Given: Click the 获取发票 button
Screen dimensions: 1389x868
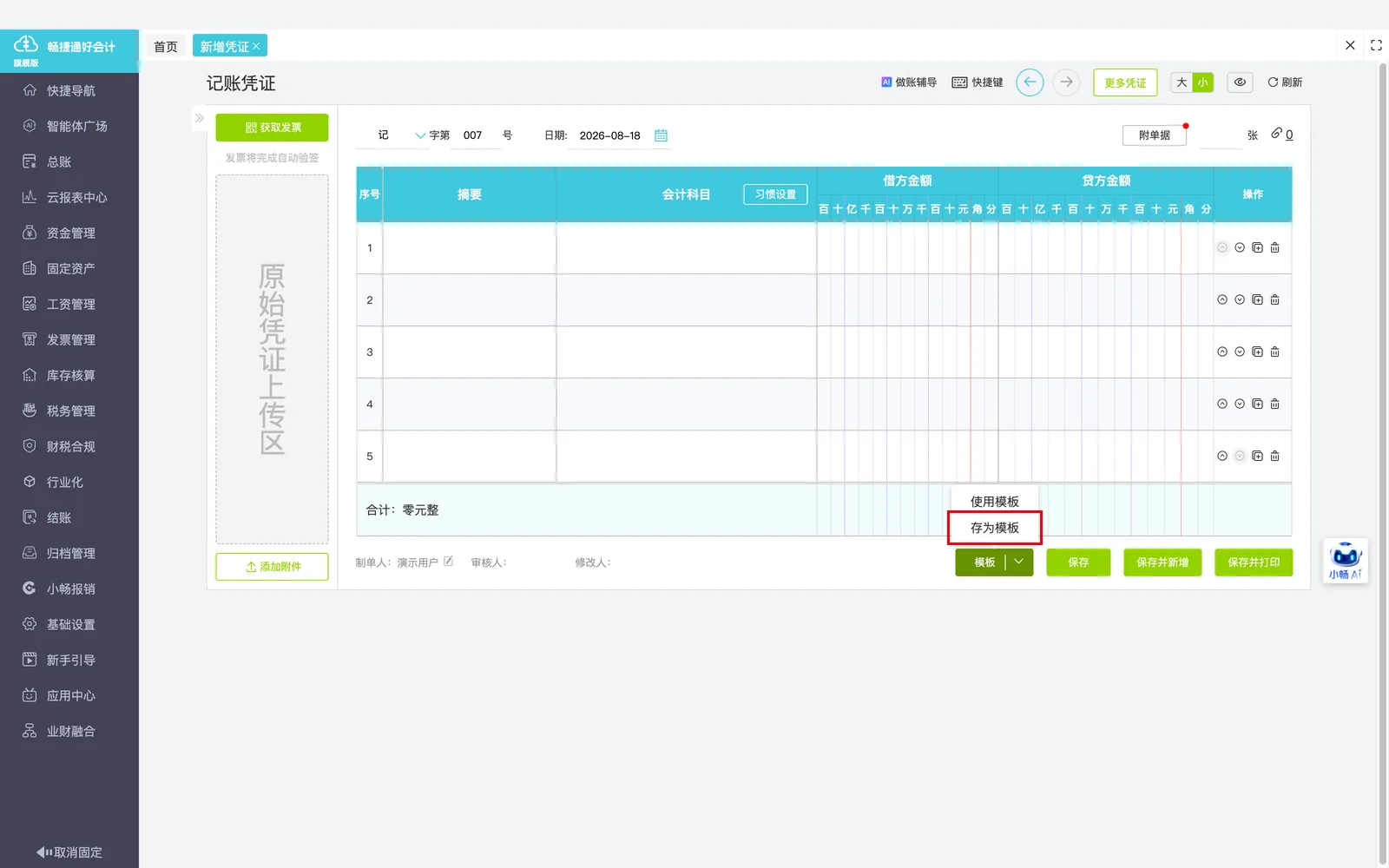Looking at the screenshot, I should (272, 128).
